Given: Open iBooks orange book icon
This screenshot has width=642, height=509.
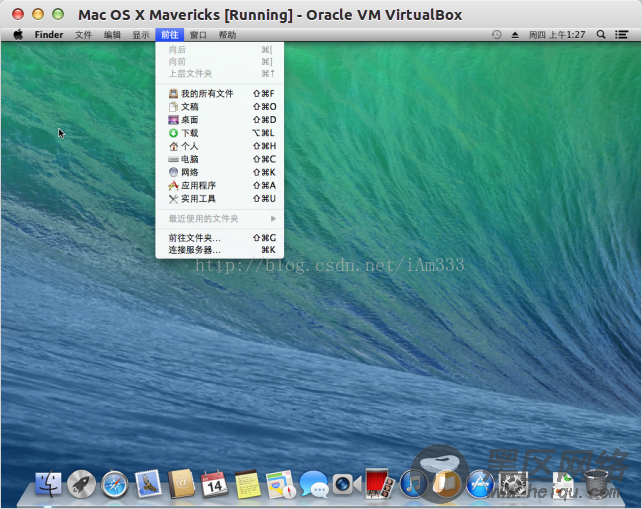Looking at the screenshot, I should pos(446,484).
